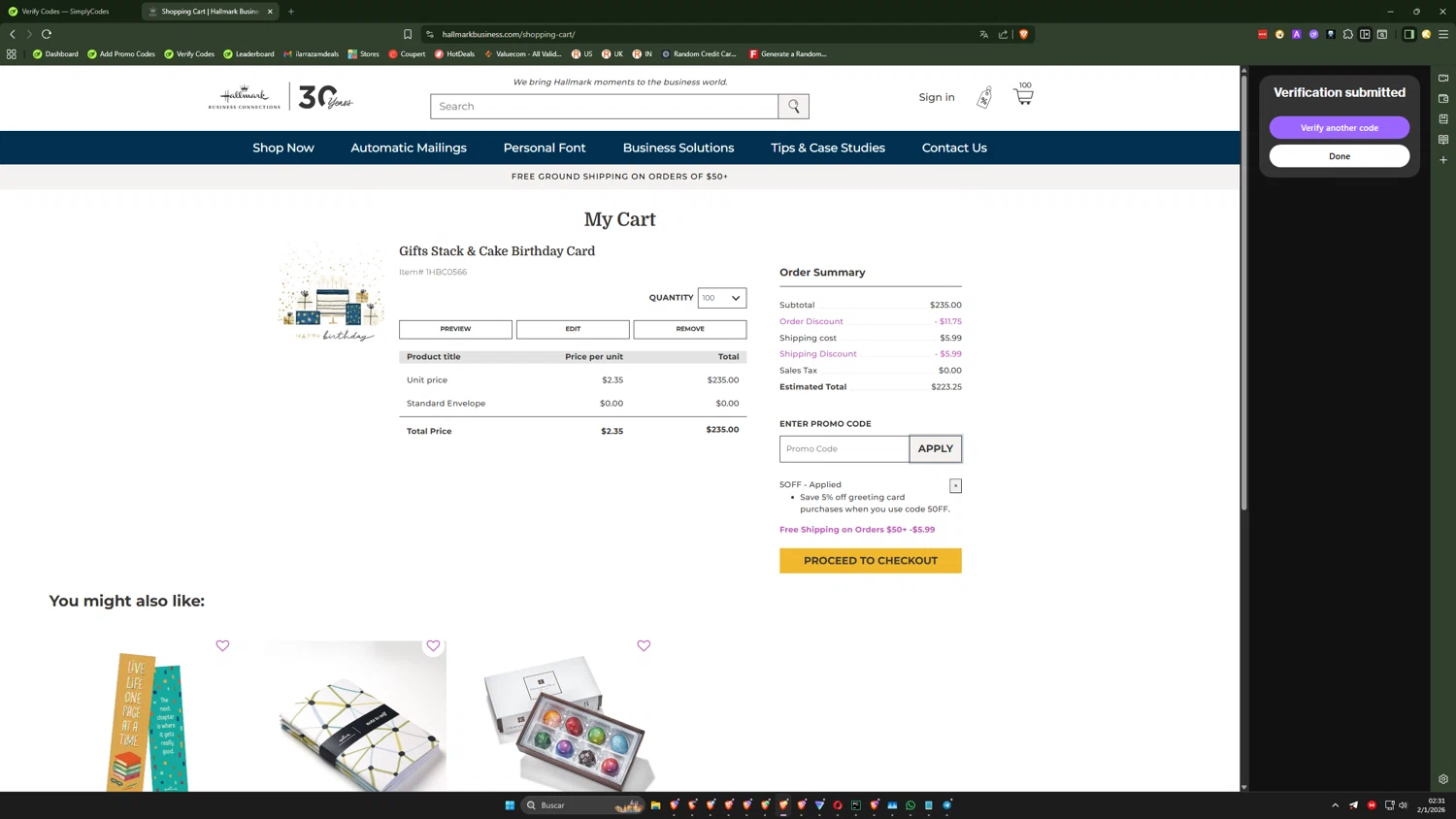
Task: Reload the page with the refresh icon
Action: [x=47, y=34]
